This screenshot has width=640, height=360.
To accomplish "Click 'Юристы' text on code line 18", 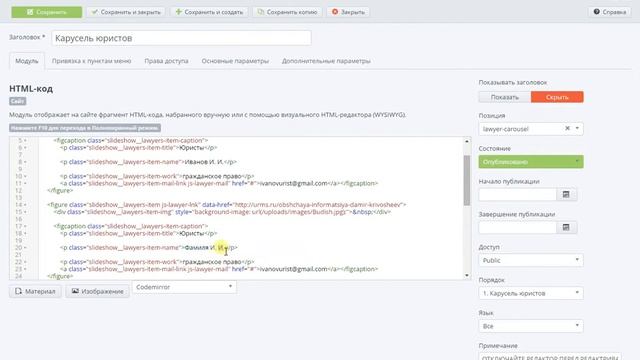I will pyautogui.click(x=191, y=233).
